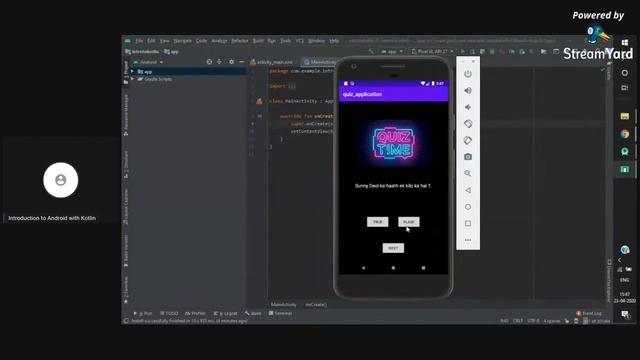This screenshot has height=360, width=640.
Task: Click the green Run app icon
Action: click(462, 51)
